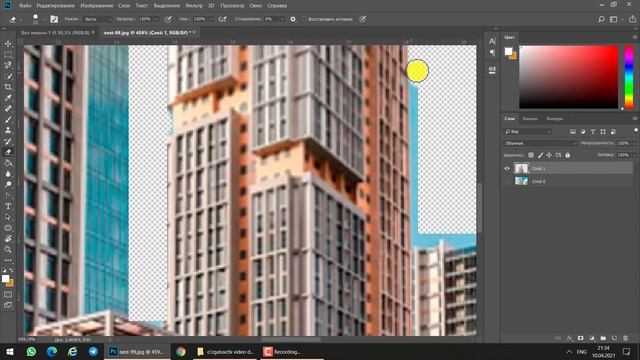Open the Файл menu
The image size is (640, 360).
[x=25, y=6]
